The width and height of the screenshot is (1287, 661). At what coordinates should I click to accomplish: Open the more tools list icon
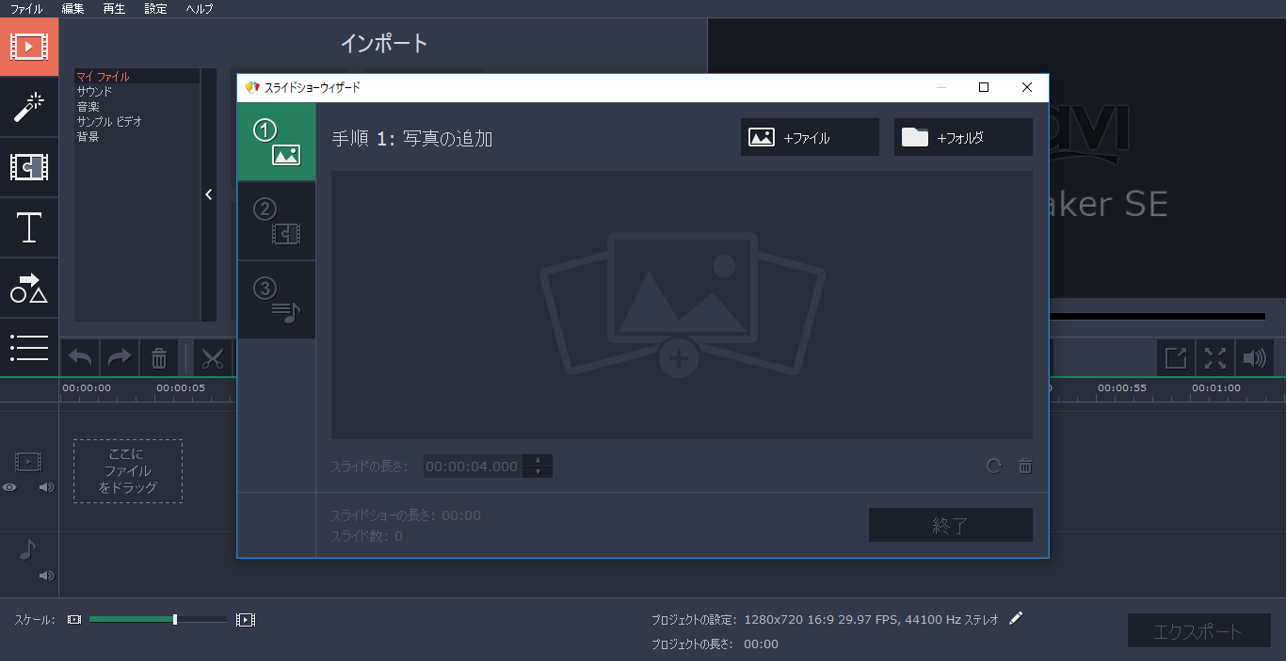pyautogui.click(x=29, y=347)
